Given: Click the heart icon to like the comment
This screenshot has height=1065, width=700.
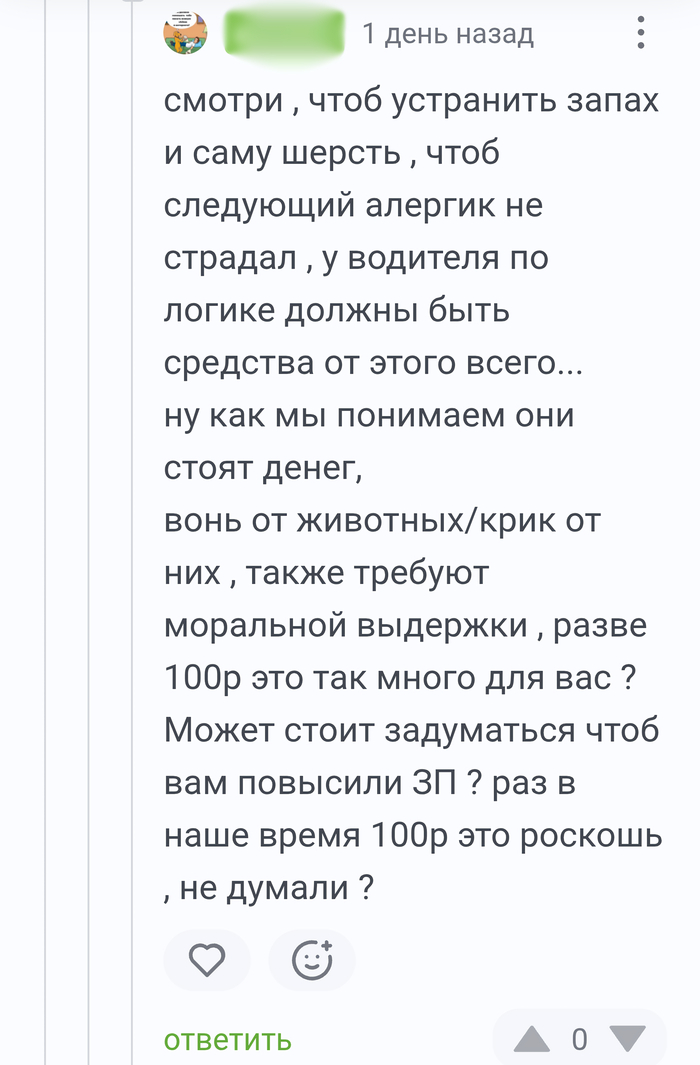Looking at the screenshot, I should coord(207,960).
